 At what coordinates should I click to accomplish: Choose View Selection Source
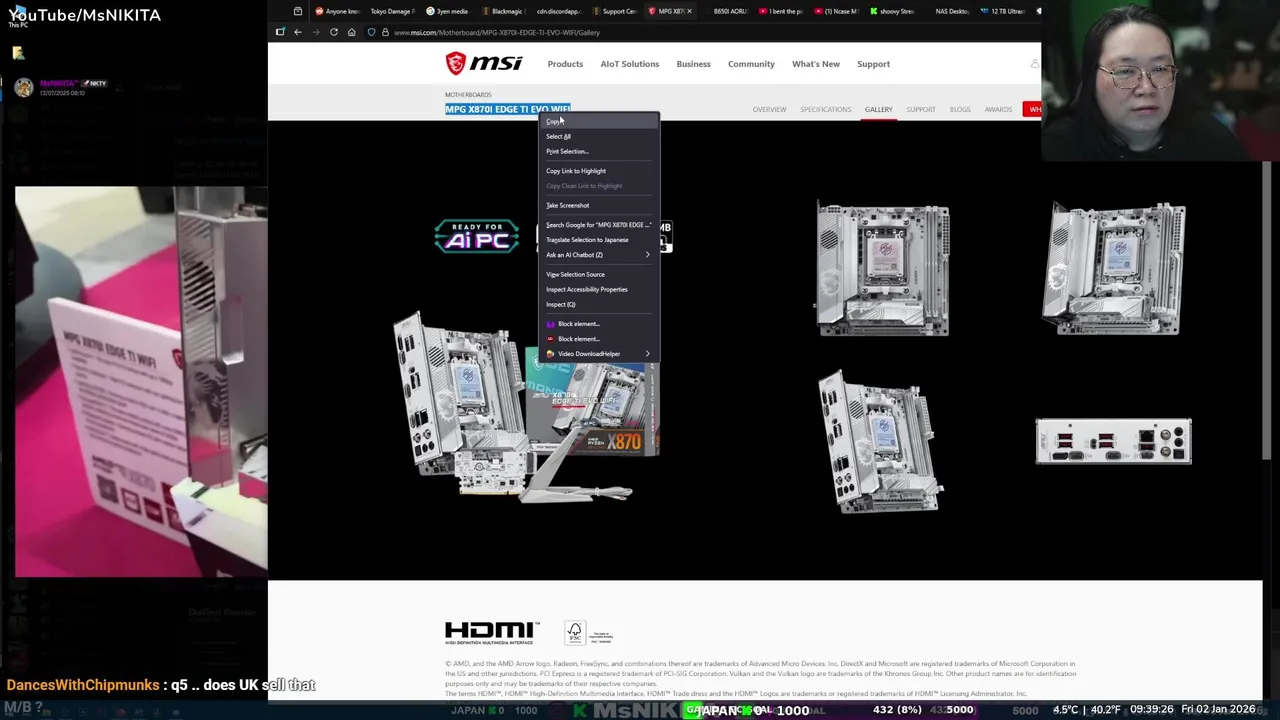pyautogui.click(x=599, y=274)
